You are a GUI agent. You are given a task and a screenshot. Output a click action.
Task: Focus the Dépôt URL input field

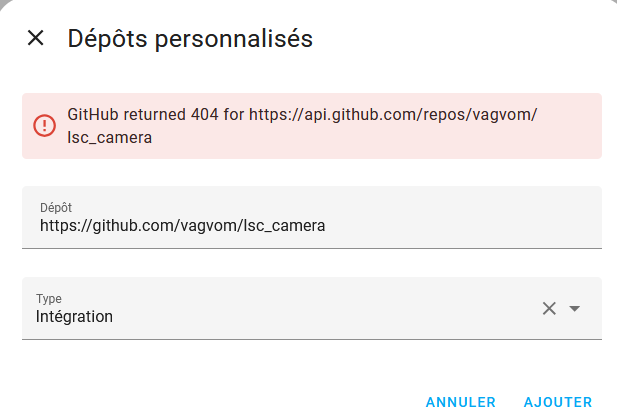[312, 217]
